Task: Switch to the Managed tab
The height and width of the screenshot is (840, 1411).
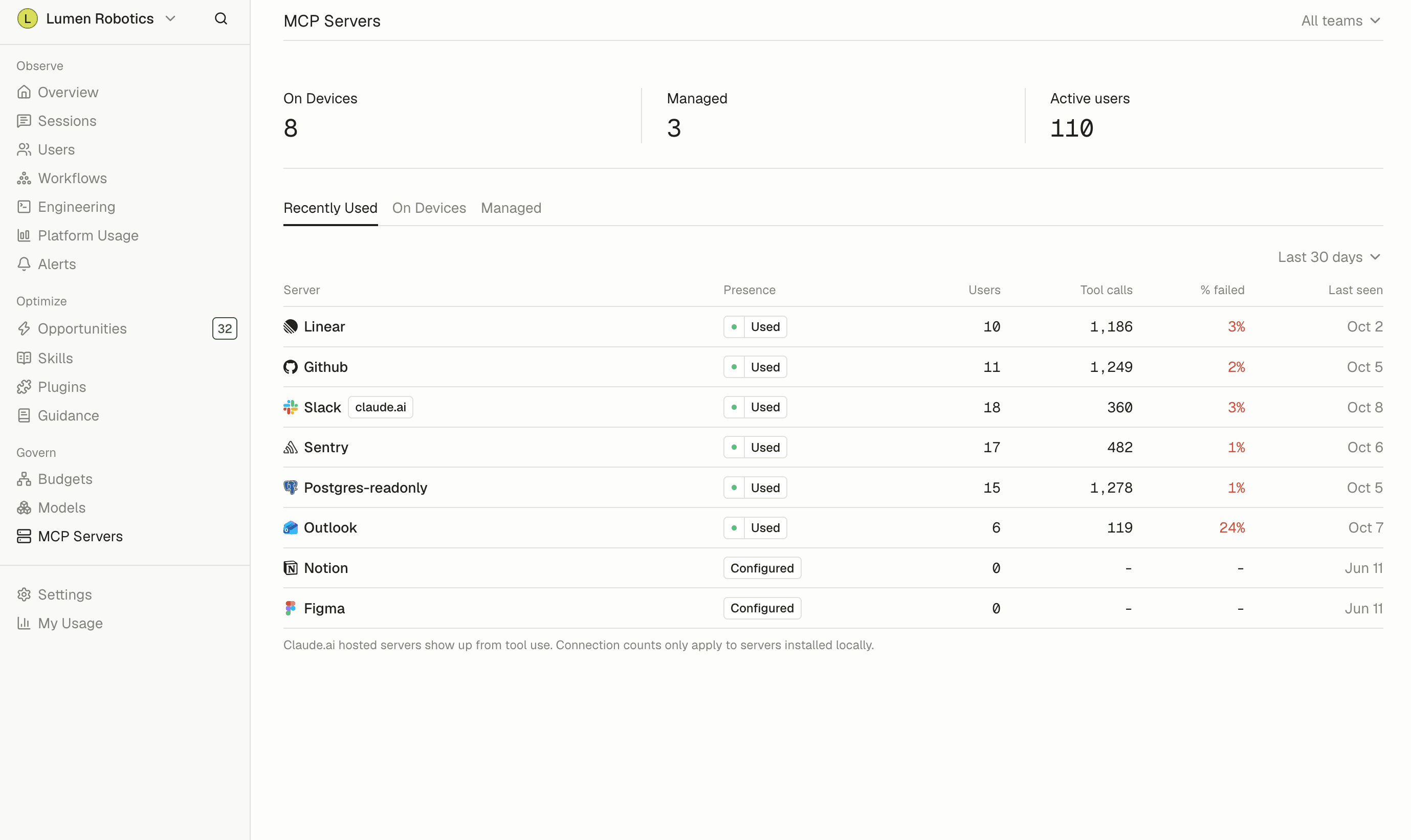Action: (x=511, y=208)
